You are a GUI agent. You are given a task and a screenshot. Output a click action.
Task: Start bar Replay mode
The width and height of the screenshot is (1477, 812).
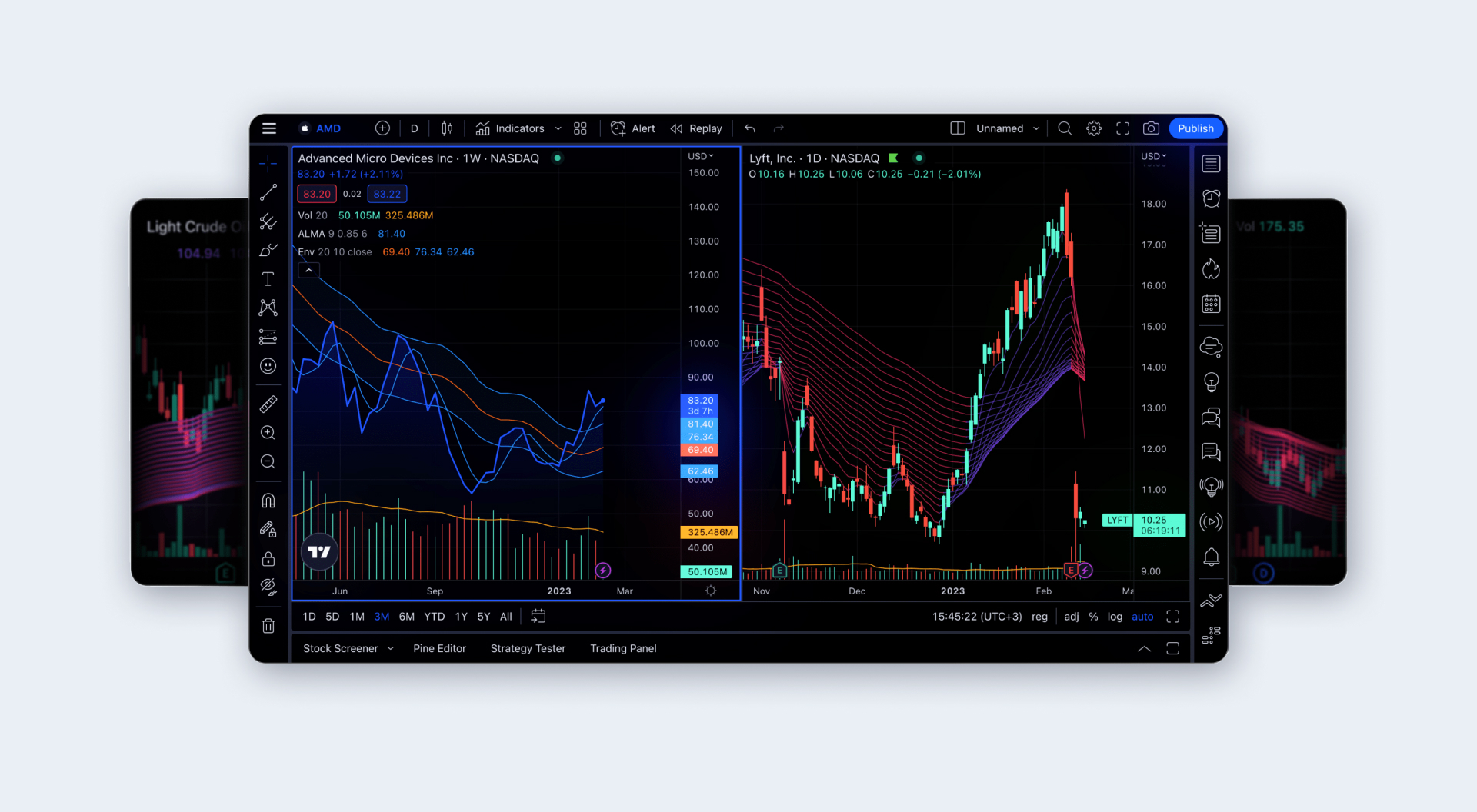(x=696, y=128)
